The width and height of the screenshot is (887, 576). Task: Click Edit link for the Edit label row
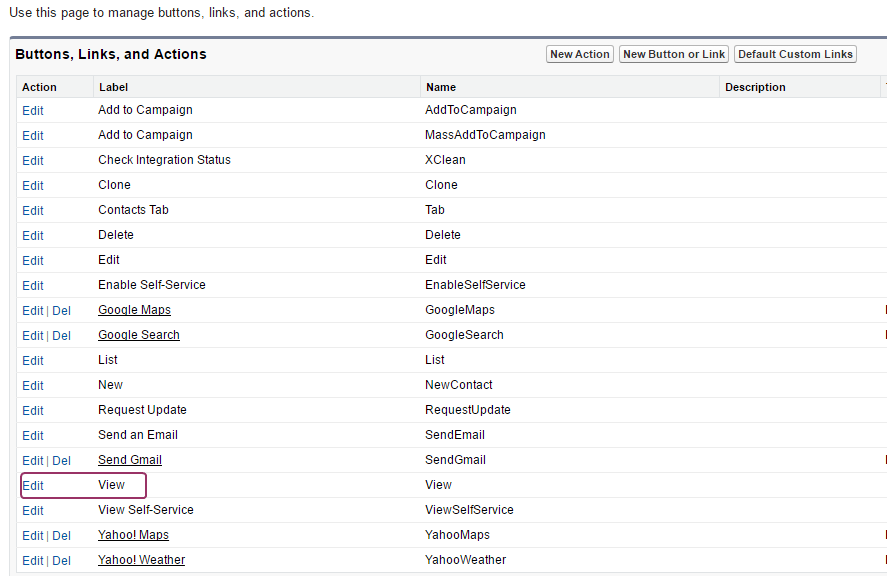33,261
